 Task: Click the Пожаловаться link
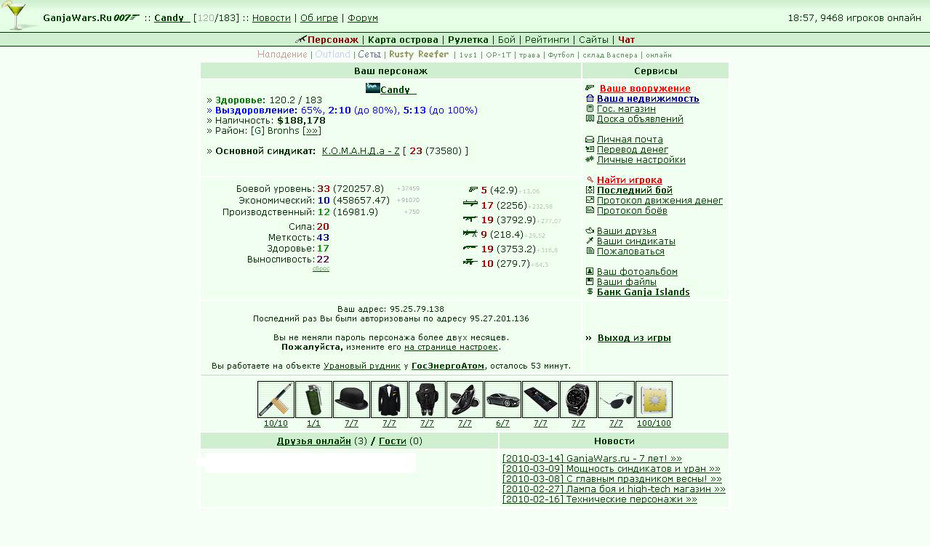coord(630,251)
